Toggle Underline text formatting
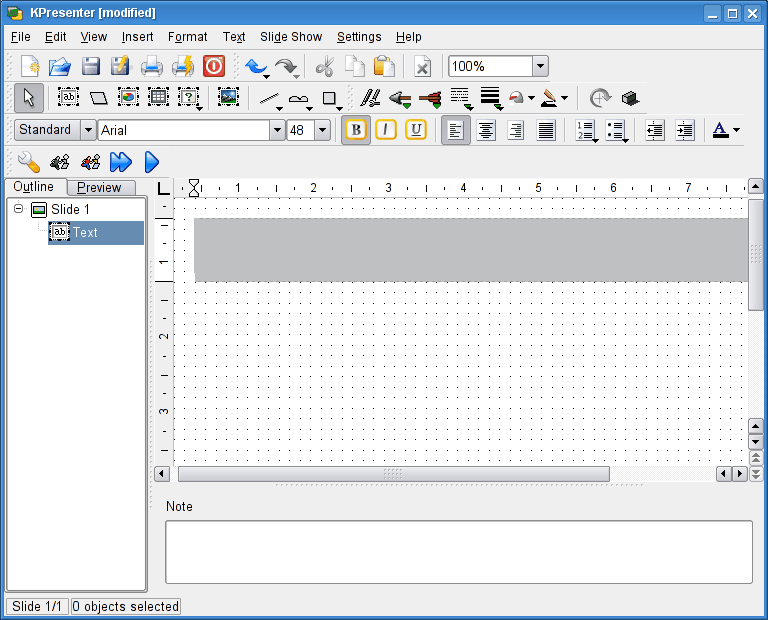The width and height of the screenshot is (768, 620). click(x=416, y=130)
